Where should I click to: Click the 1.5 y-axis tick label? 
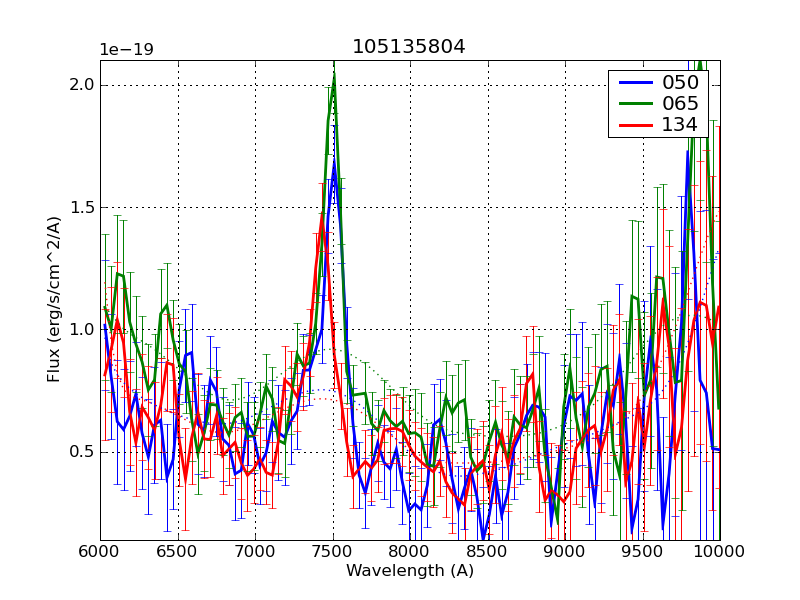tap(80, 207)
